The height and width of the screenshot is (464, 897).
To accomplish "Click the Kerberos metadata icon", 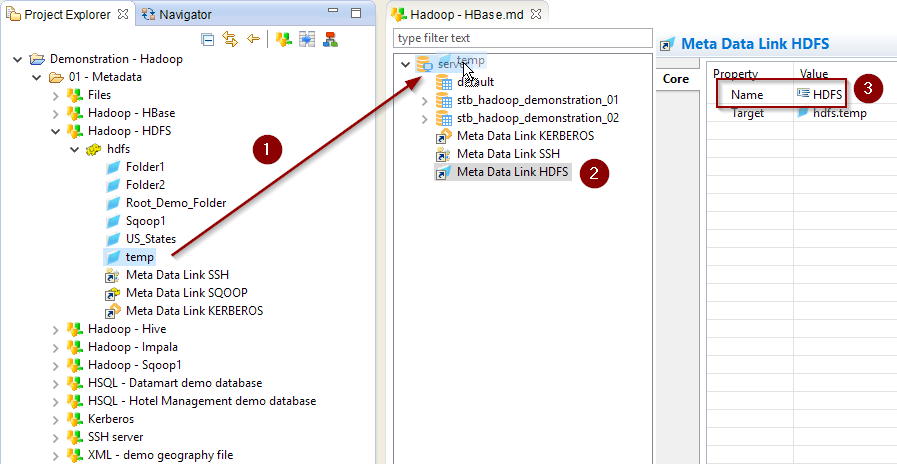I will 75,419.
